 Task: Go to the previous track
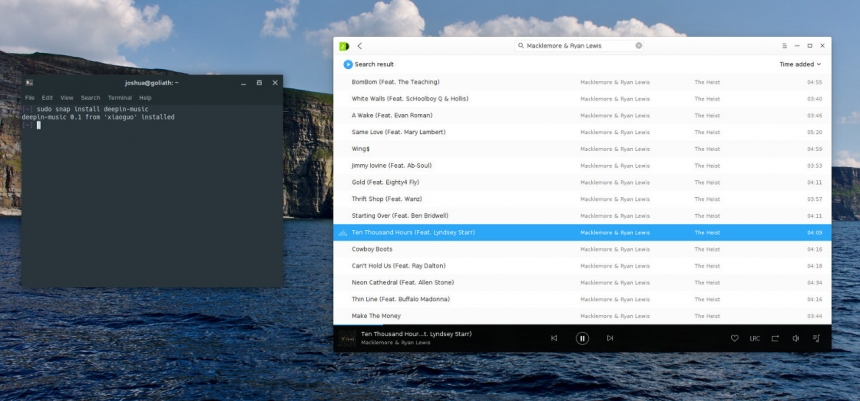pyautogui.click(x=554, y=338)
